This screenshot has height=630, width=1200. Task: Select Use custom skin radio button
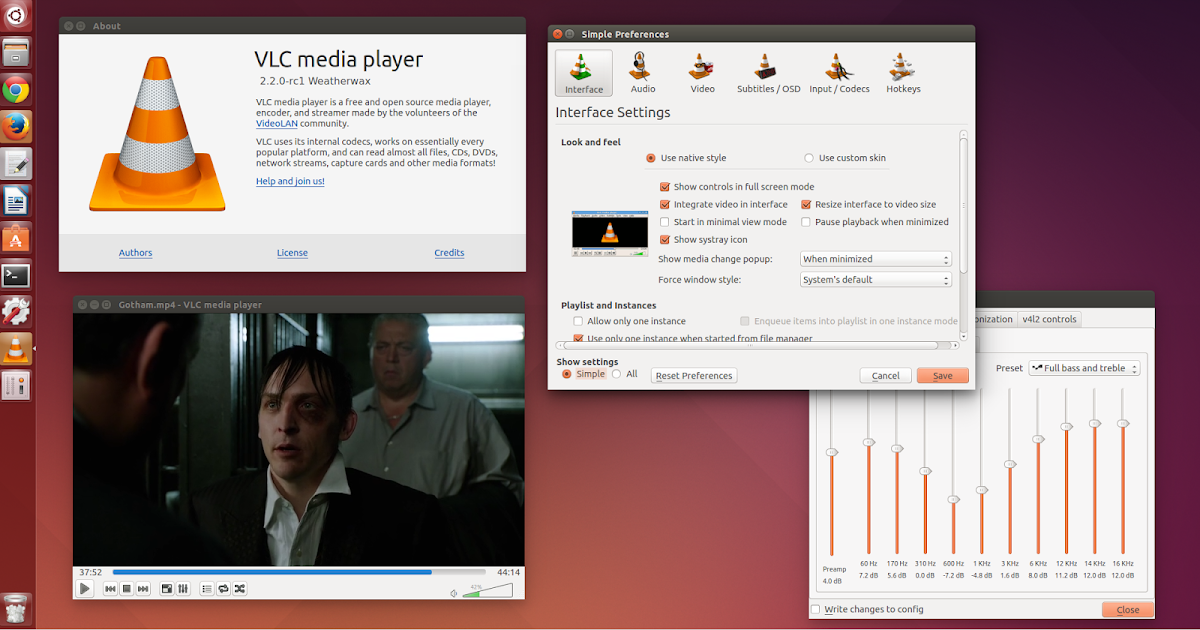point(809,158)
